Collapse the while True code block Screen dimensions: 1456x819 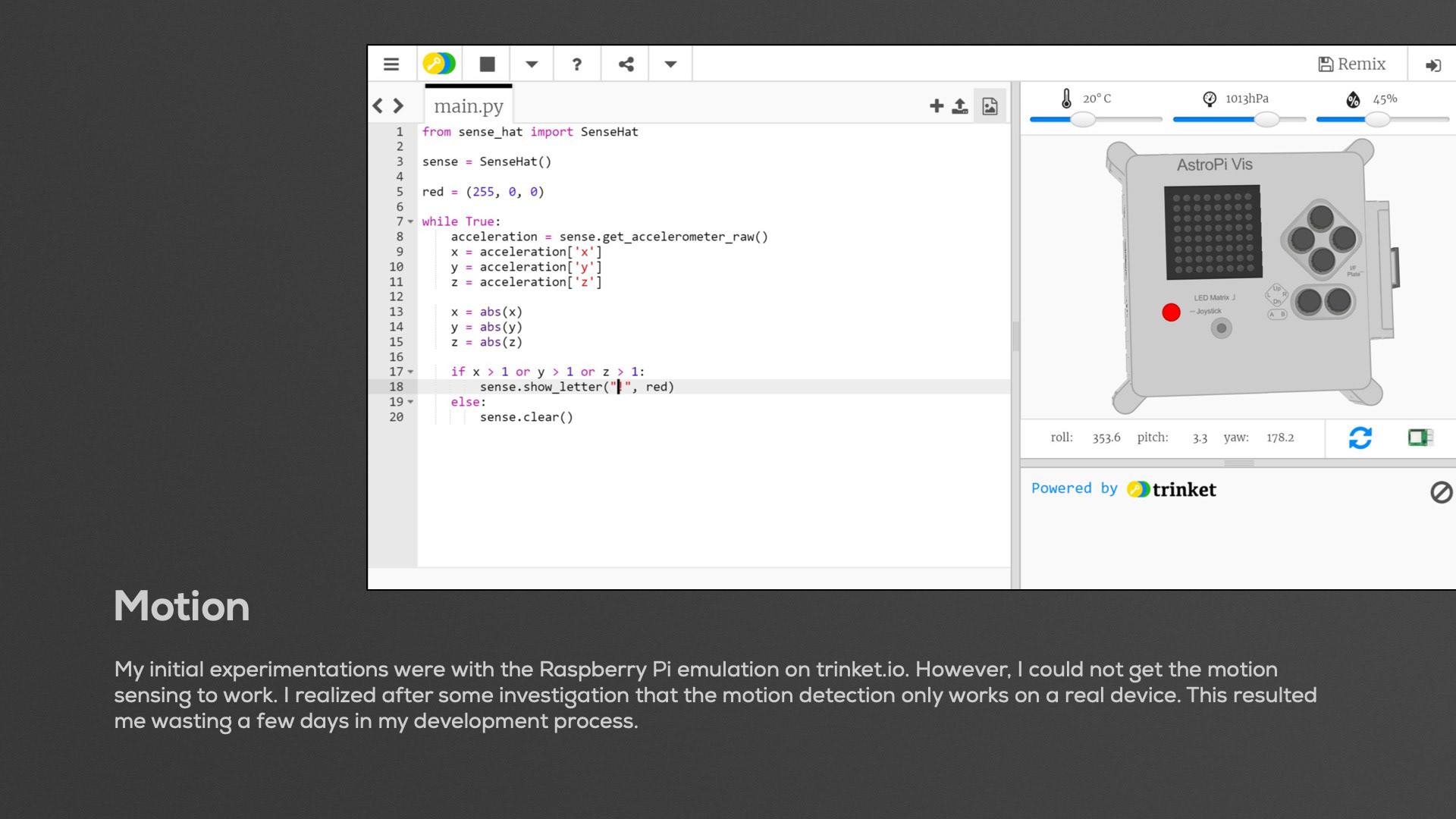coord(411,222)
